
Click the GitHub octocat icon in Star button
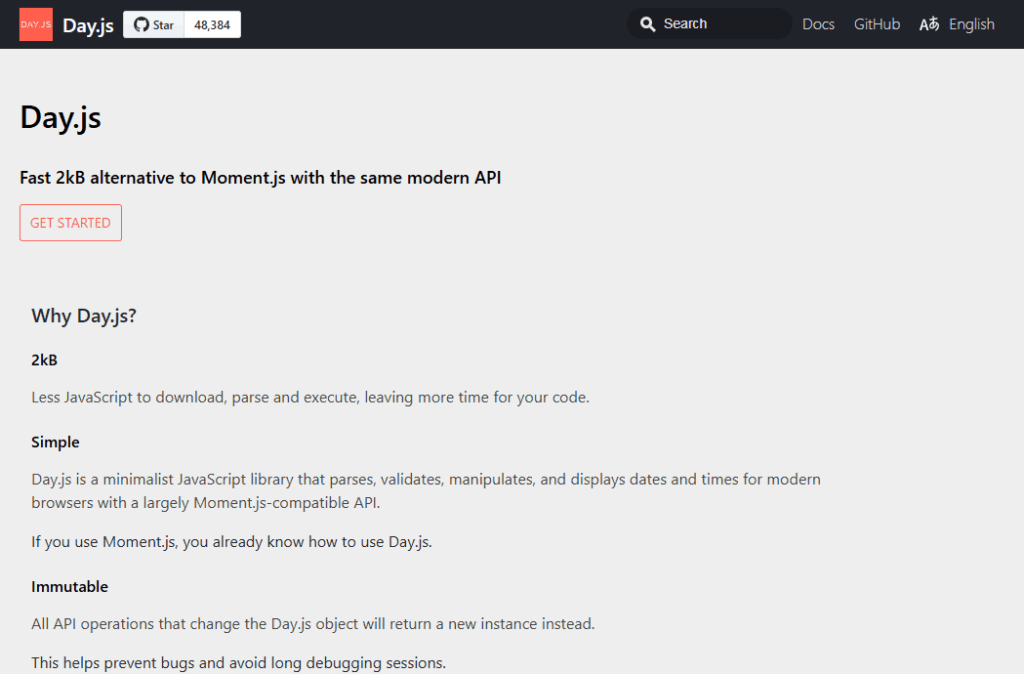pos(140,25)
